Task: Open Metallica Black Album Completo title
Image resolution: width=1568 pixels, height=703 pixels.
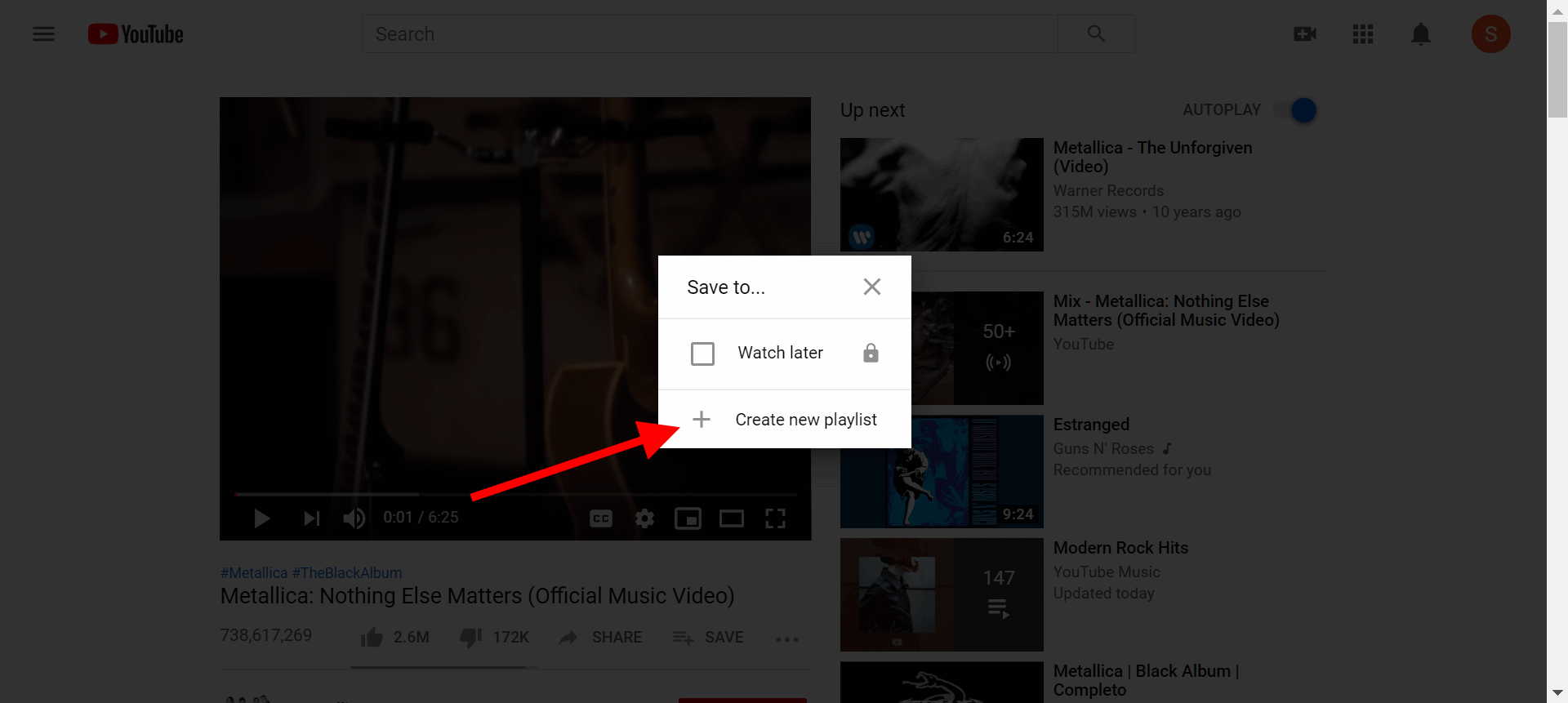Action: [x=1146, y=680]
